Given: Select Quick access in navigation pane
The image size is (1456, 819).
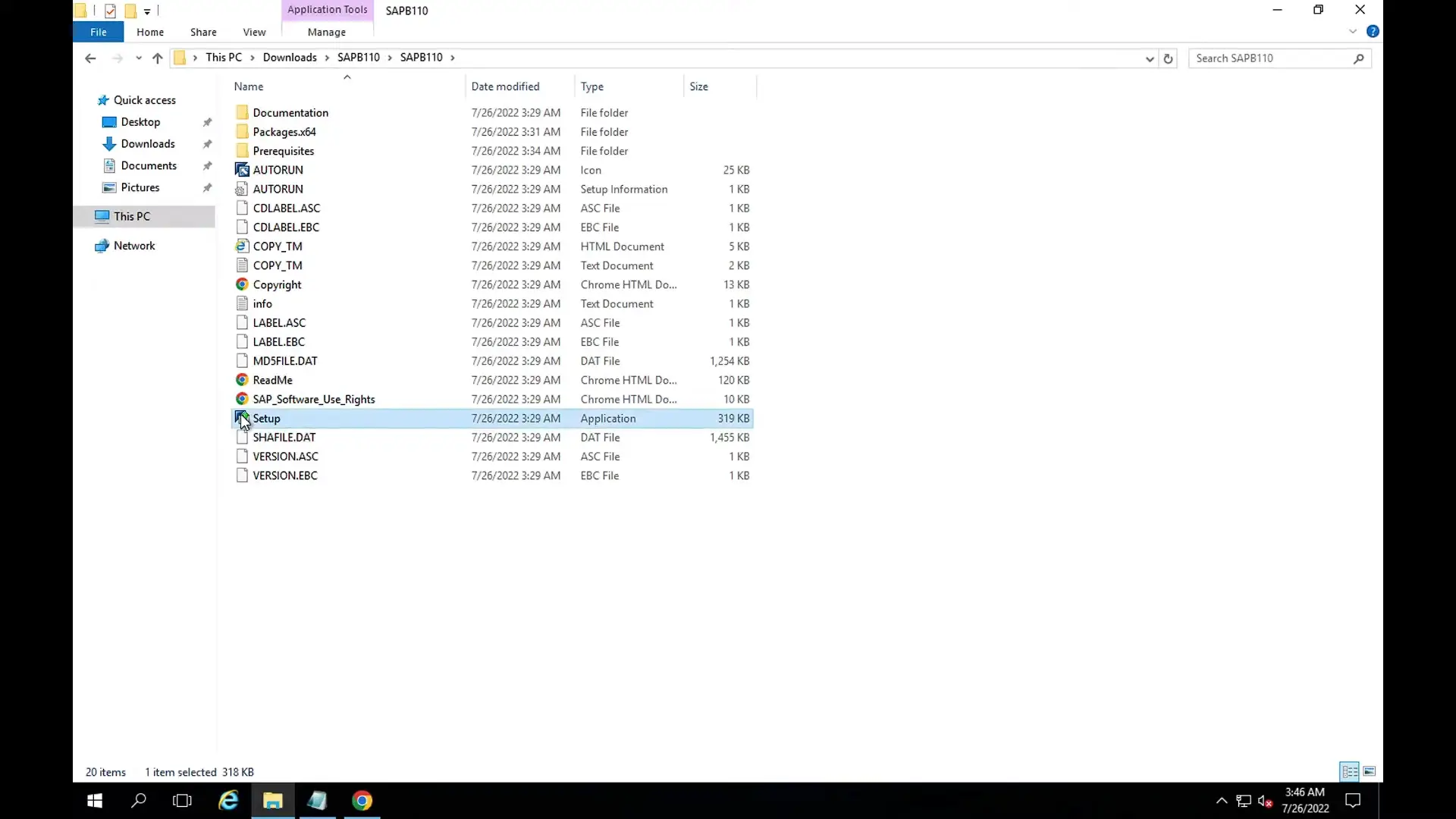Looking at the screenshot, I should pyautogui.click(x=145, y=100).
